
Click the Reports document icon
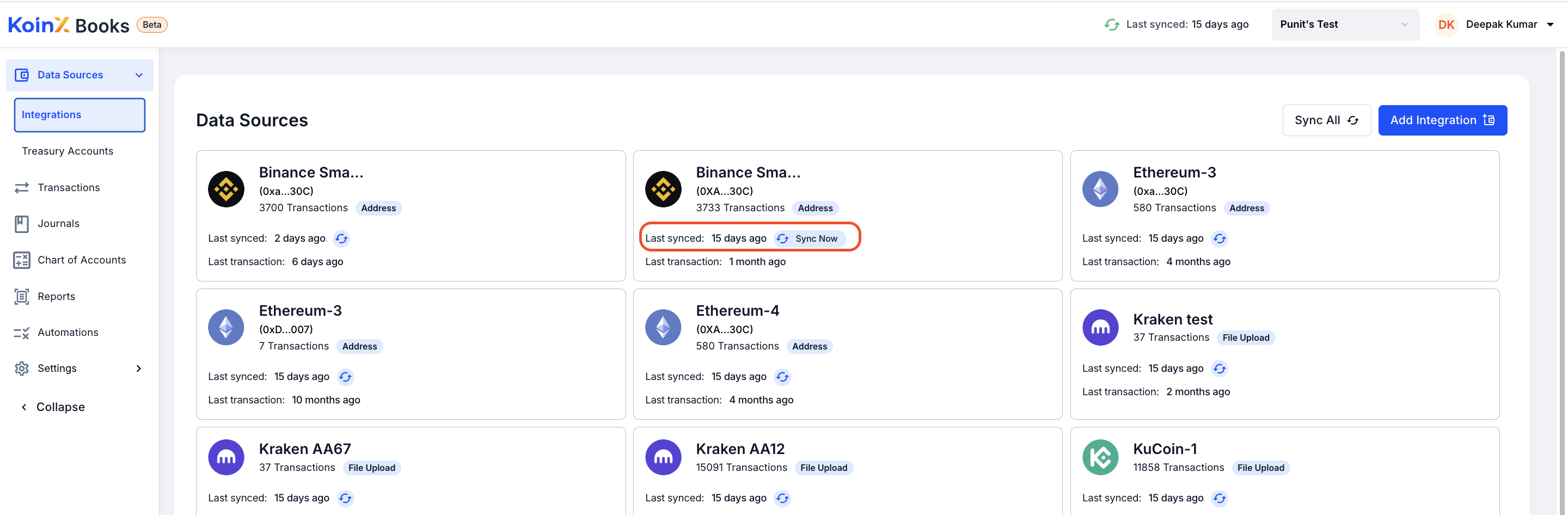click(22, 297)
